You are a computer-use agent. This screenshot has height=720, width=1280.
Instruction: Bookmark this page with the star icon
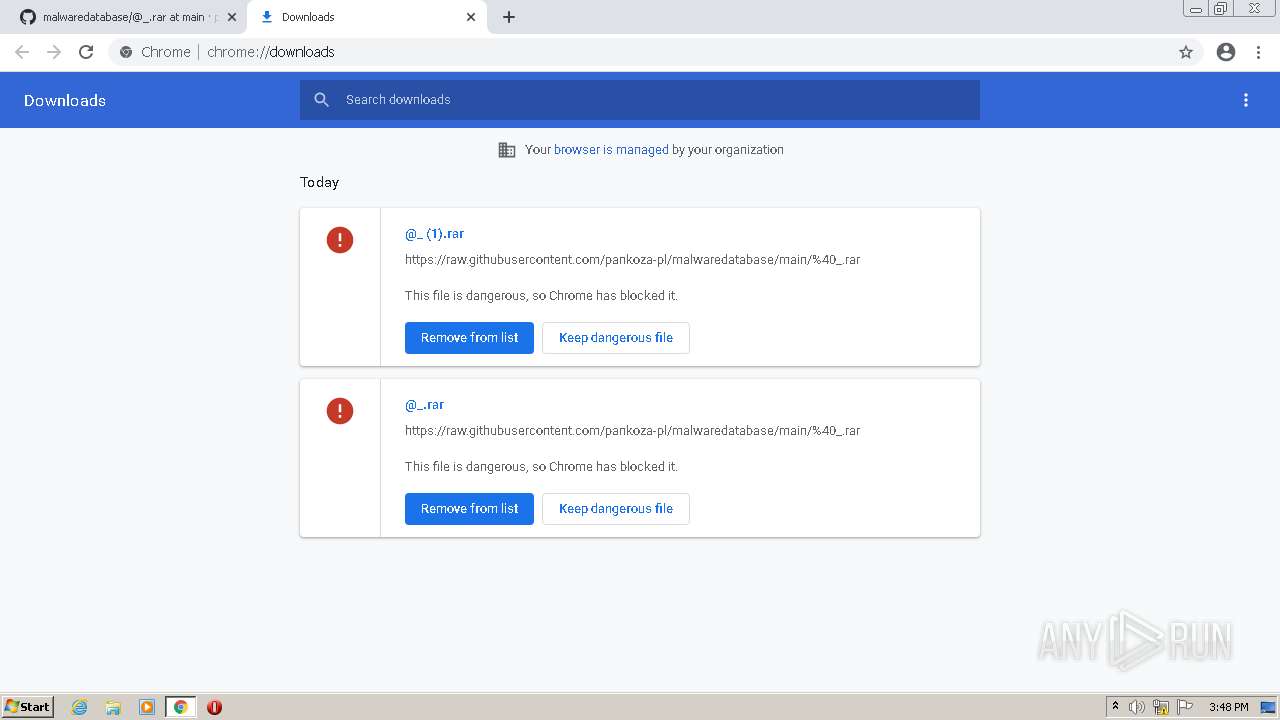coord(1186,52)
